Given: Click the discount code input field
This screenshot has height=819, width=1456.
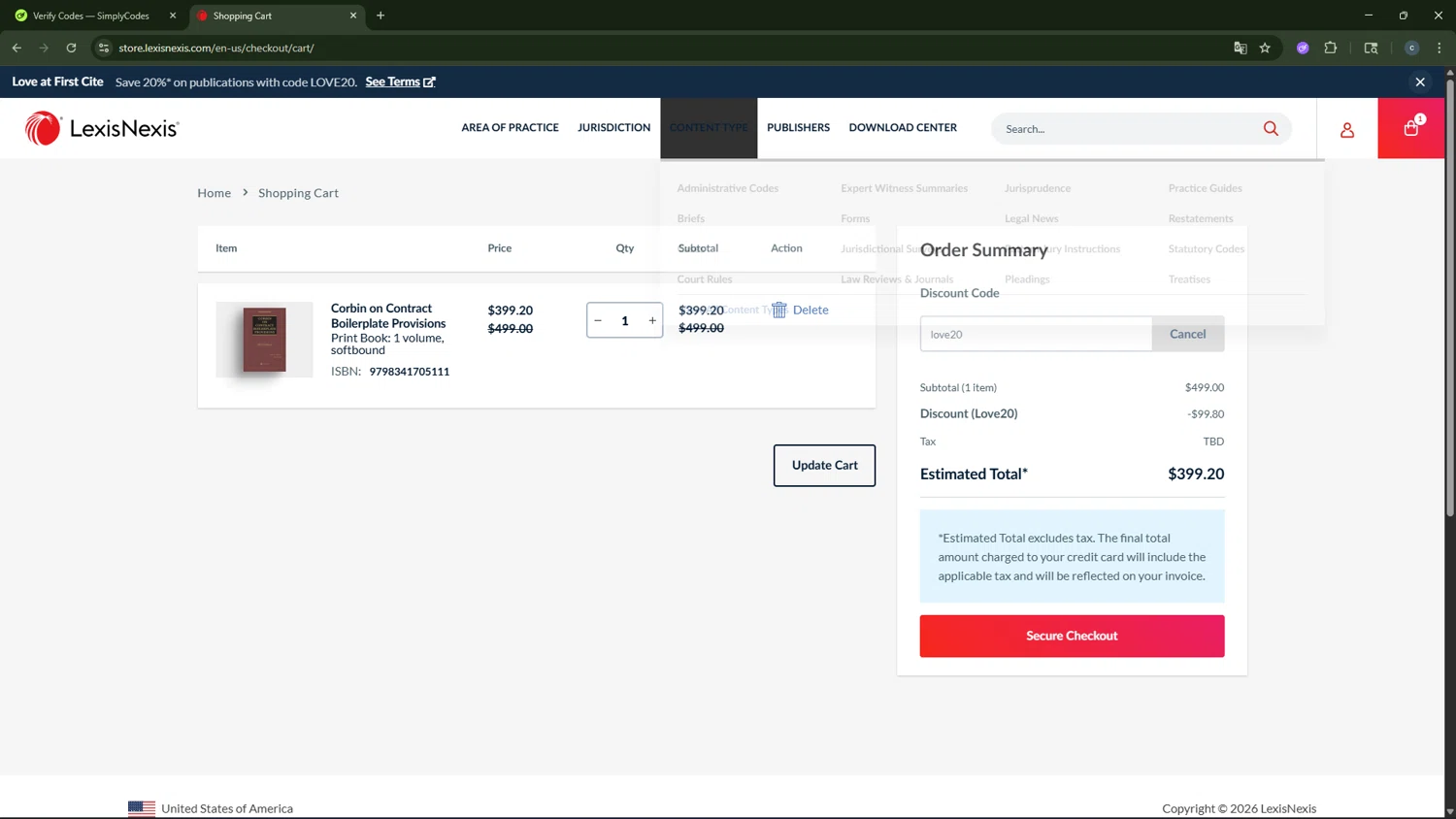Looking at the screenshot, I should (x=1036, y=334).
